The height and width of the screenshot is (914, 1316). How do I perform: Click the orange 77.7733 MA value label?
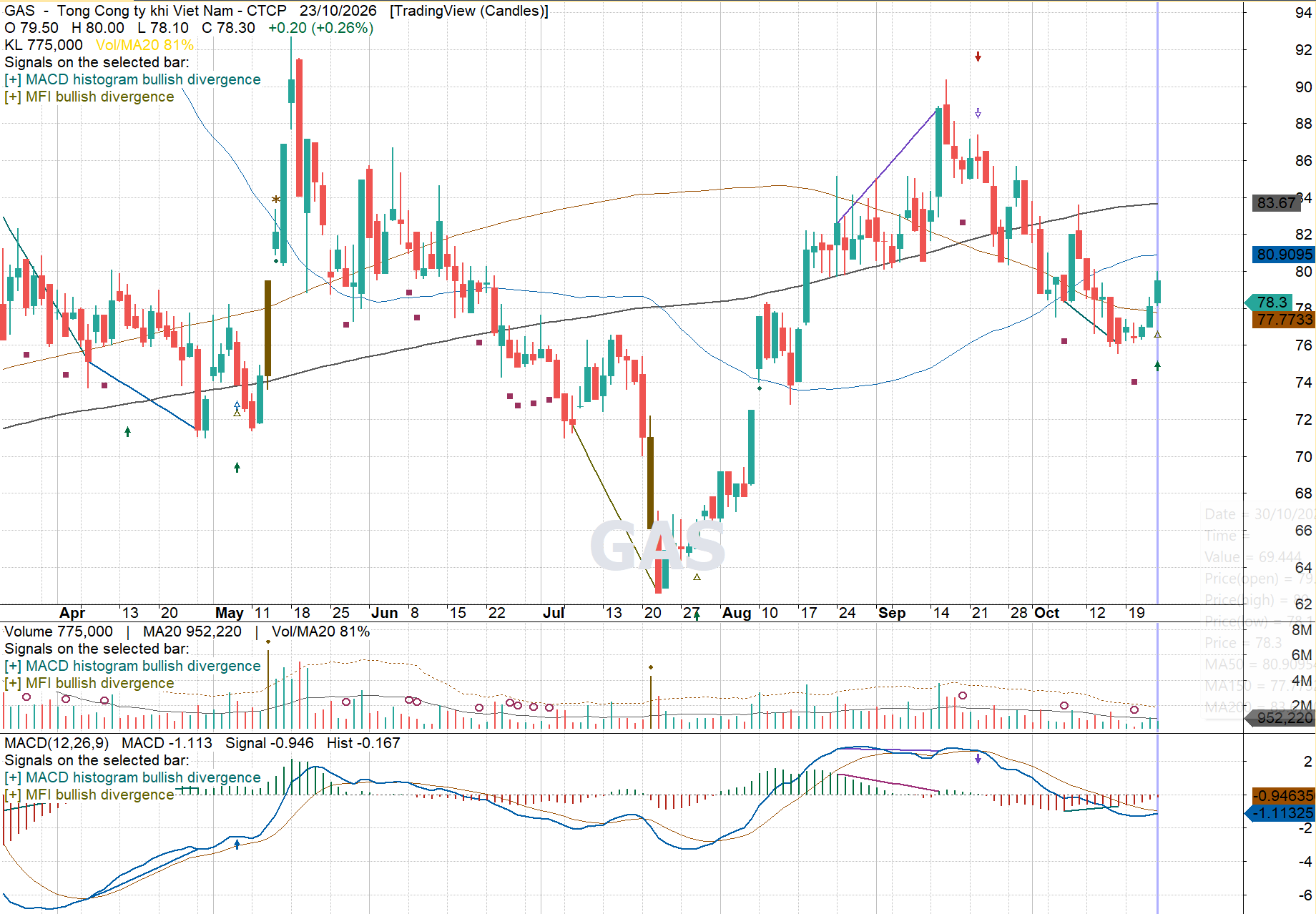click(x=1284, y=319)
